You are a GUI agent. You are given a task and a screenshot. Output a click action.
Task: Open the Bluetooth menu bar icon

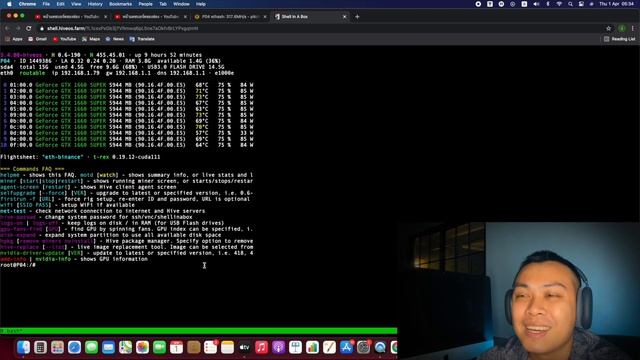point(548,4)
